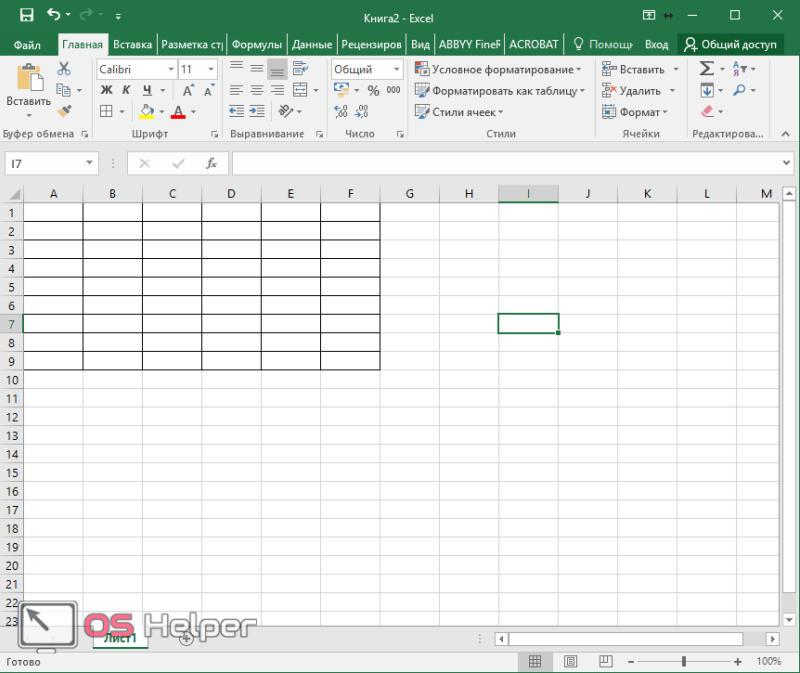The width and height of the screenshot is (800, 673).
Task: Toggle bottom vertical alignment
Action: click(278, 68)
